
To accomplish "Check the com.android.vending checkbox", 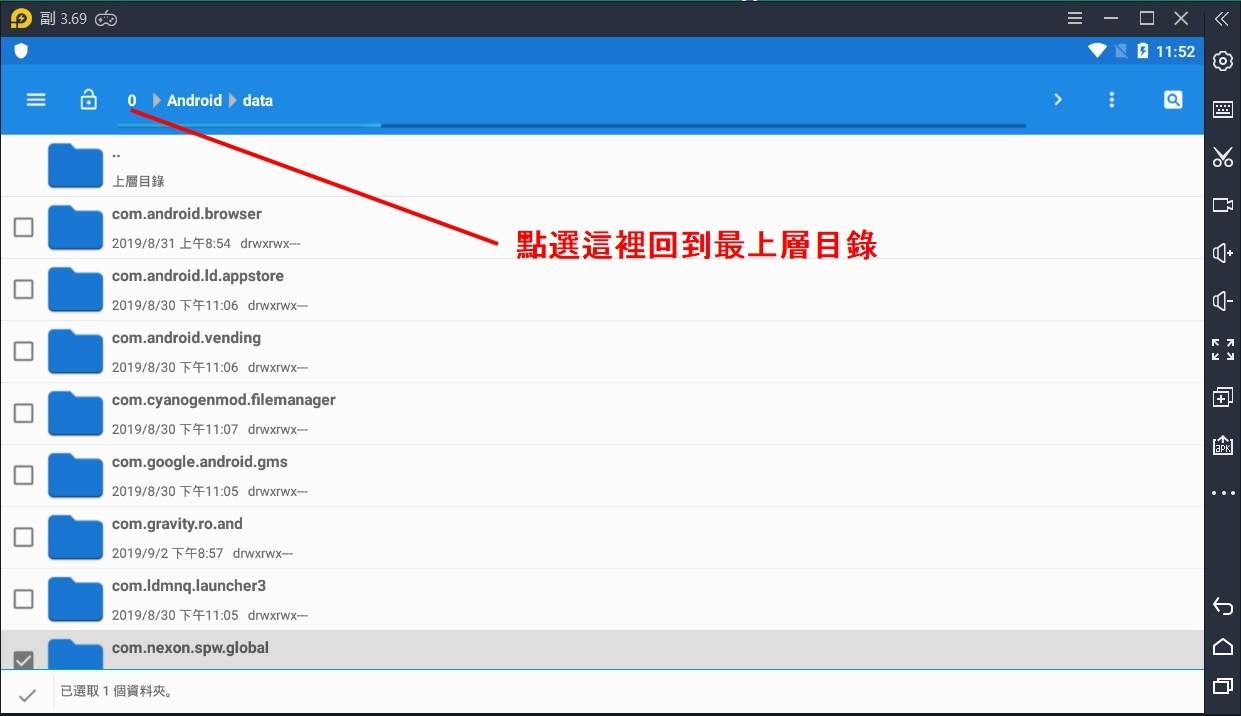I will point(23,351).
